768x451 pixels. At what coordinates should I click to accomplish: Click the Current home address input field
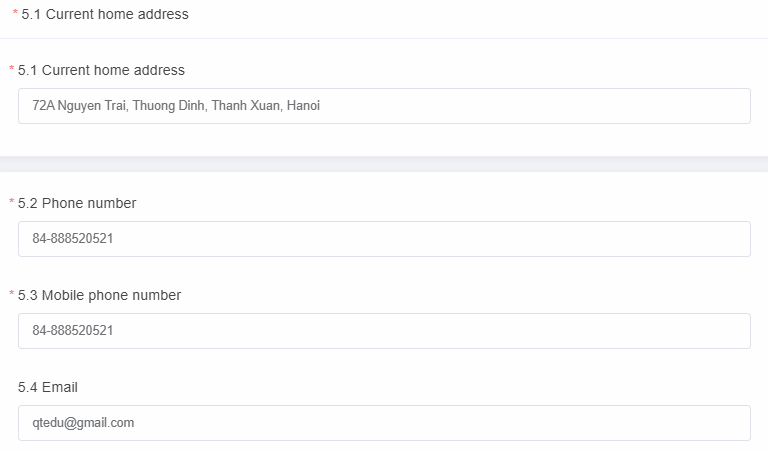tap(384, 106)
